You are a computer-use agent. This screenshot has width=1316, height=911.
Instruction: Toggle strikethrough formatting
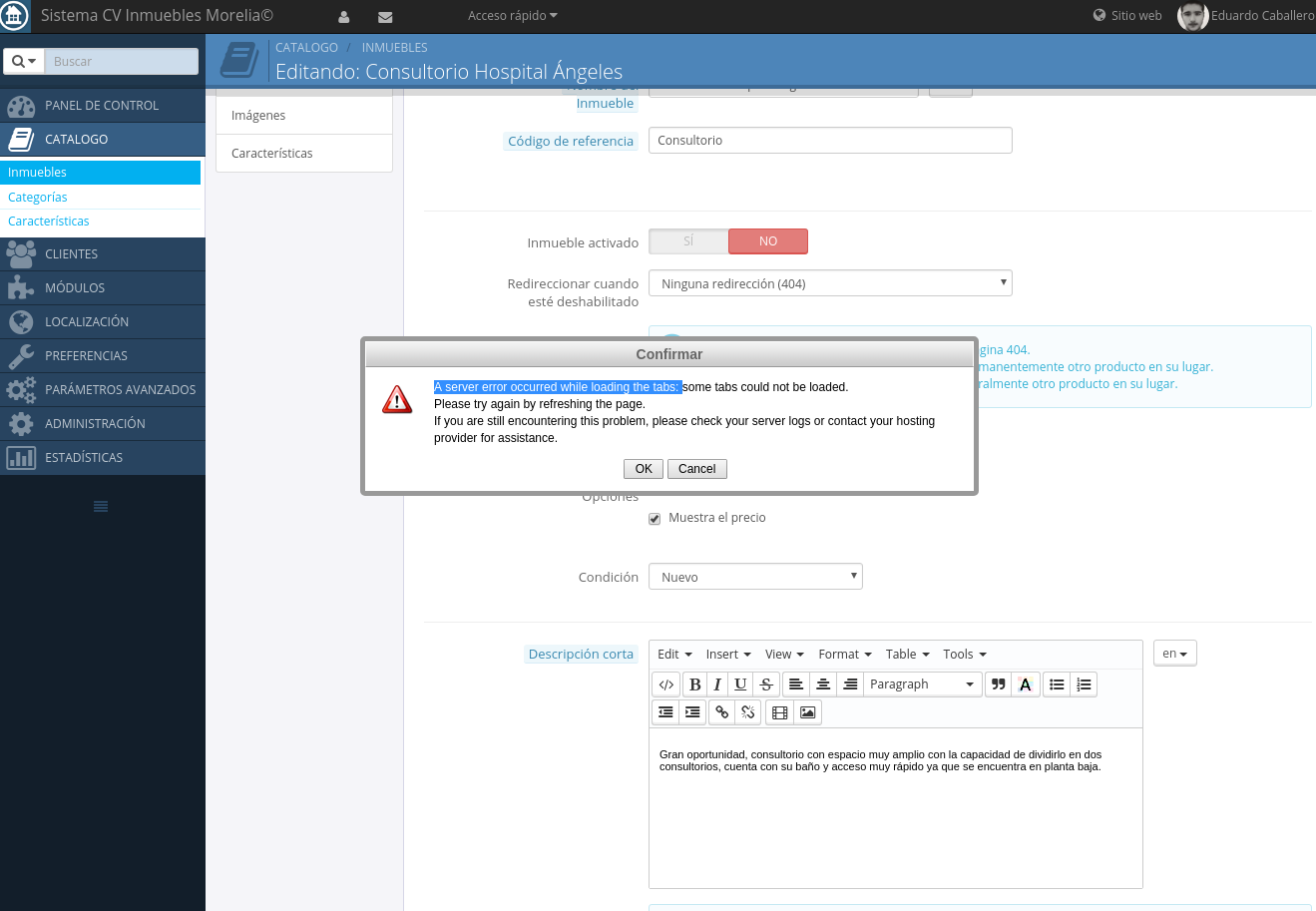coord(766,684)
